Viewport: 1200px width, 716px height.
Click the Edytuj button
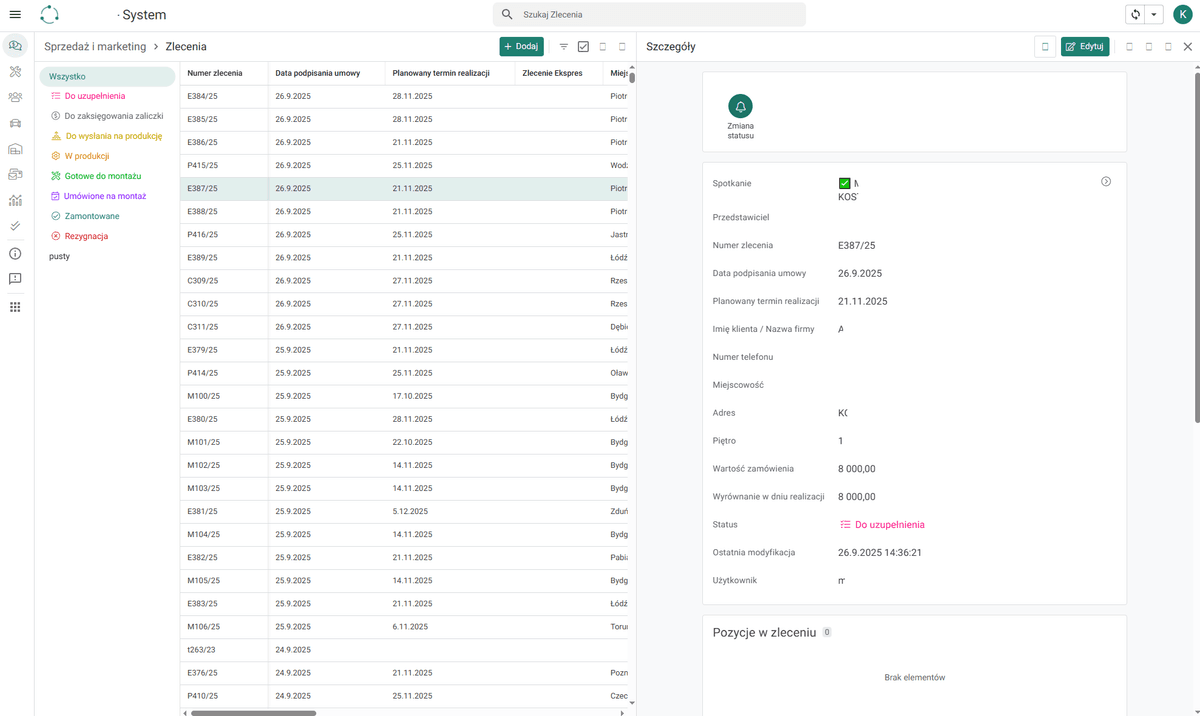[1085, 47]
